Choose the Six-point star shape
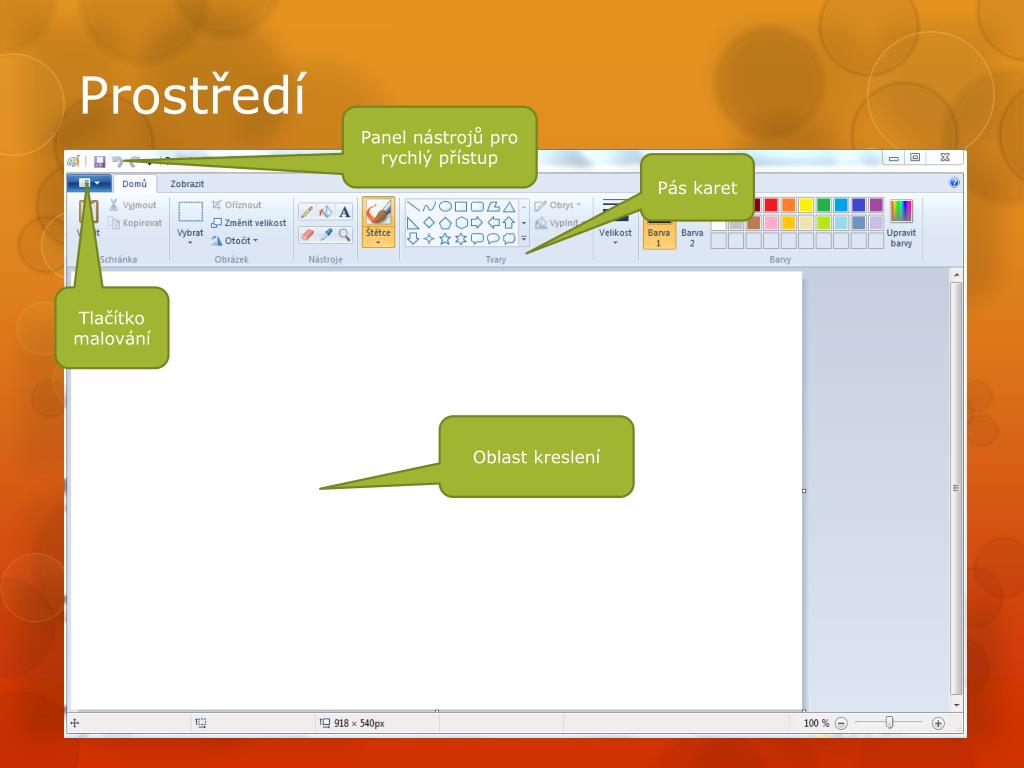The height and width of the screenshot is (768, 1024). pos(461,239)
